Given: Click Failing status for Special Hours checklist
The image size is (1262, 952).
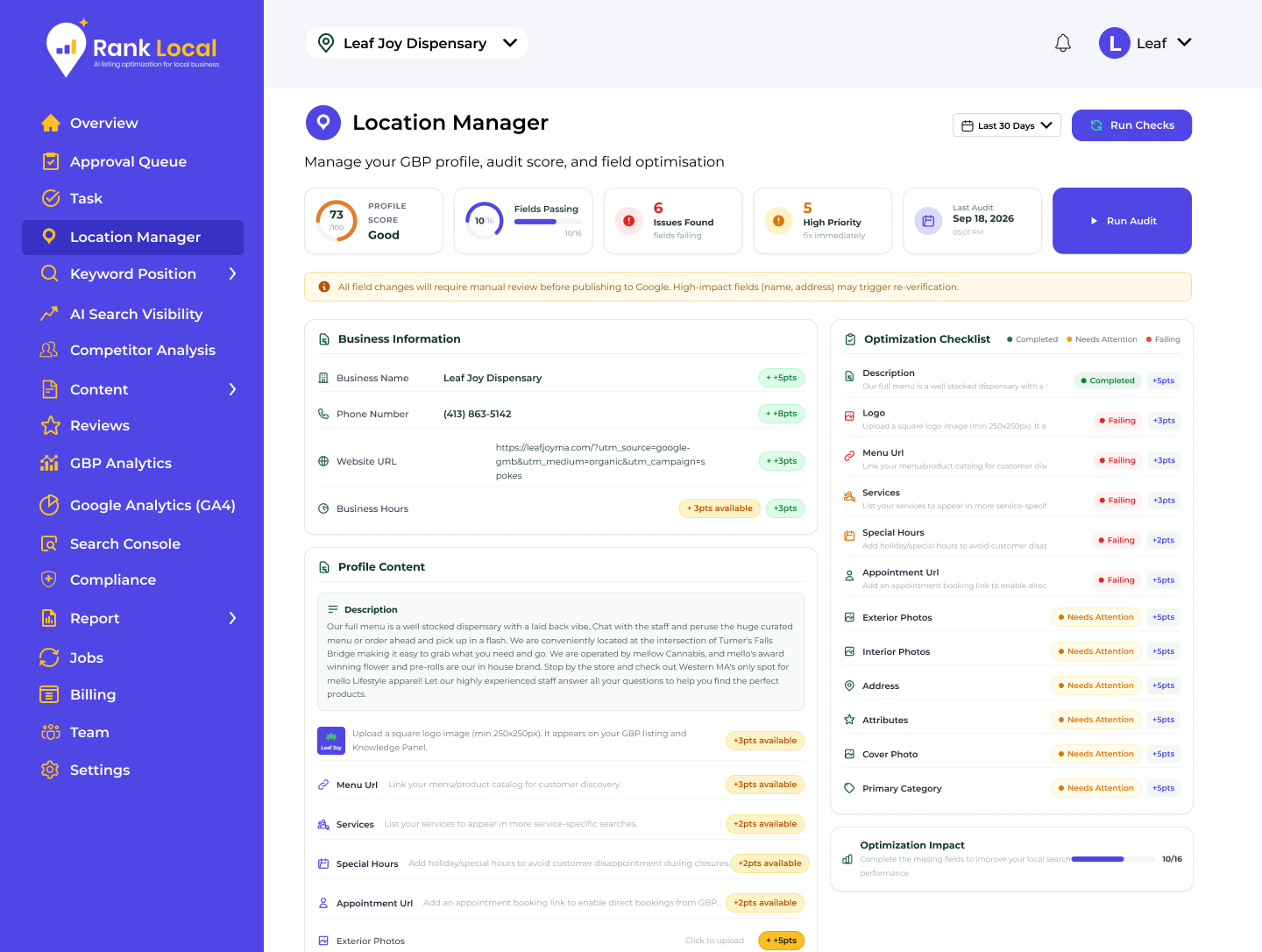Looking at the screenshot, I should click(x=1117, y=540).
